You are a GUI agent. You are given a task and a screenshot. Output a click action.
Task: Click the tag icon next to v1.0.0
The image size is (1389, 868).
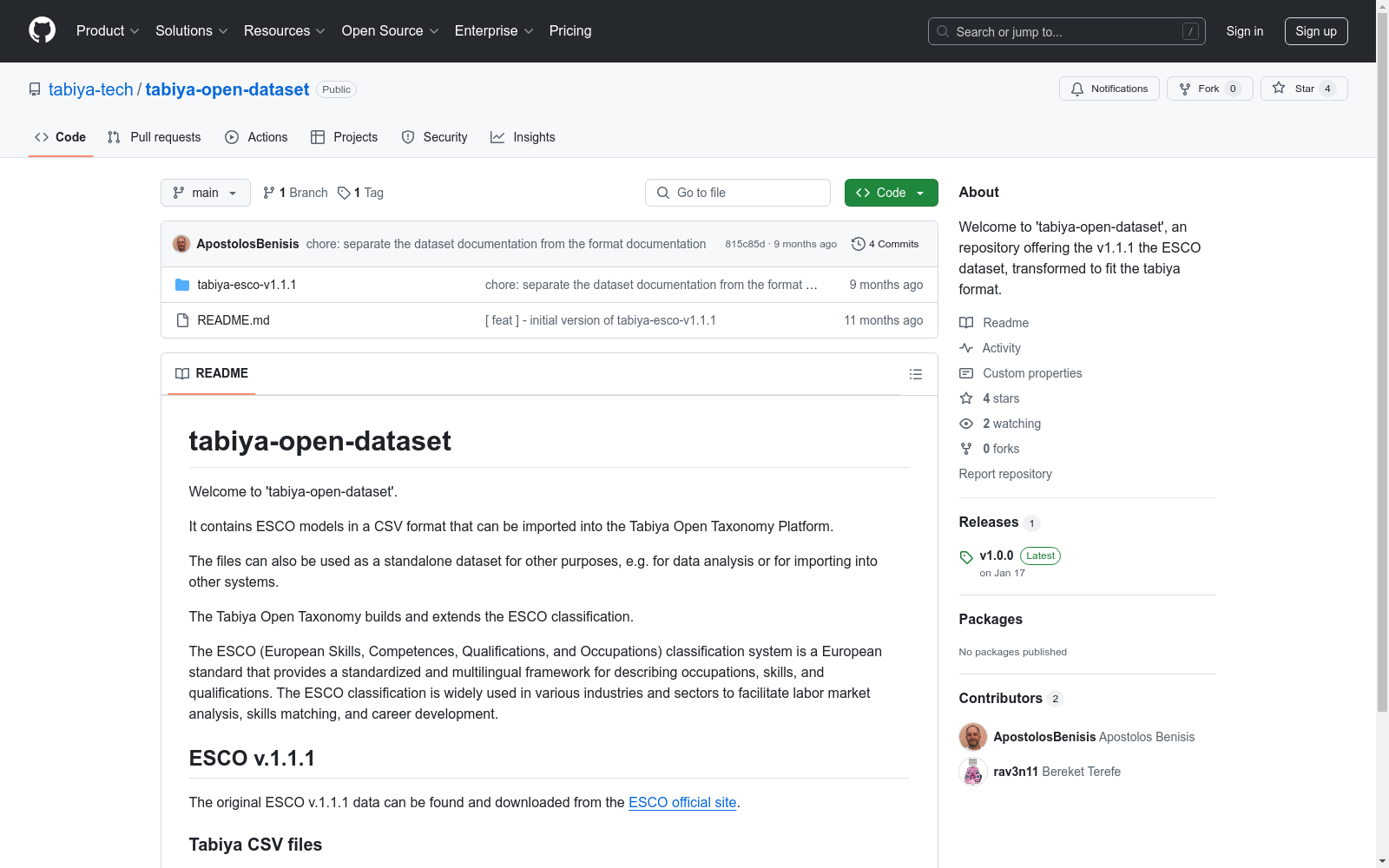[x=966, y=557]
